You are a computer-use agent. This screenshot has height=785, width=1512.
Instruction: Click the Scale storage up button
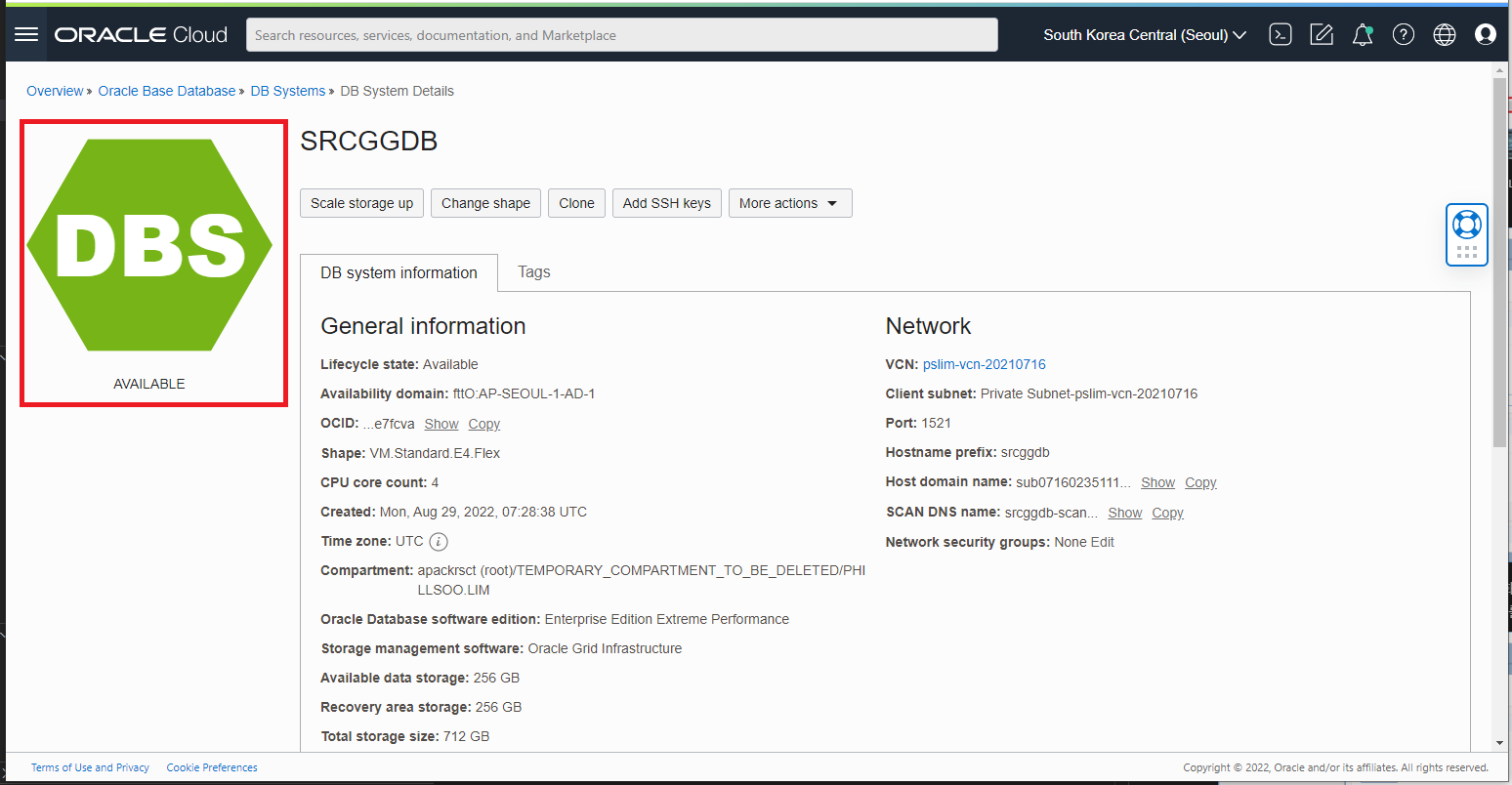pos(361,203)
